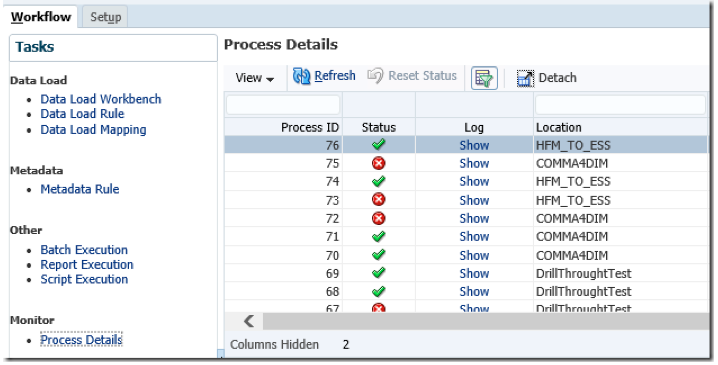Viewport: 718px width, 365px height.
Task: Click green check status for process 71
Action: (378, 237)
